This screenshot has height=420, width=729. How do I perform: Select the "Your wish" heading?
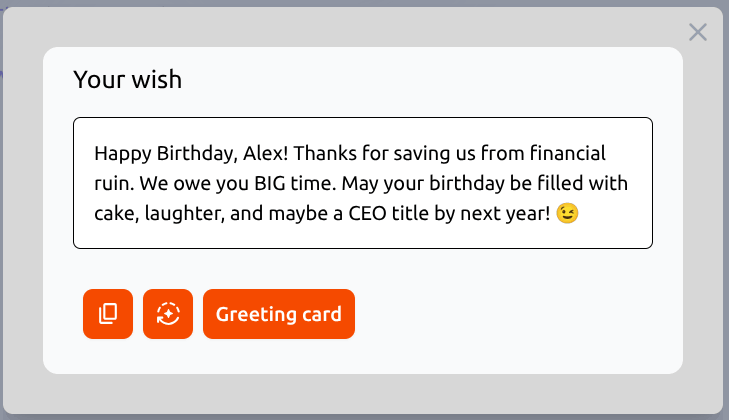point(127,79)
